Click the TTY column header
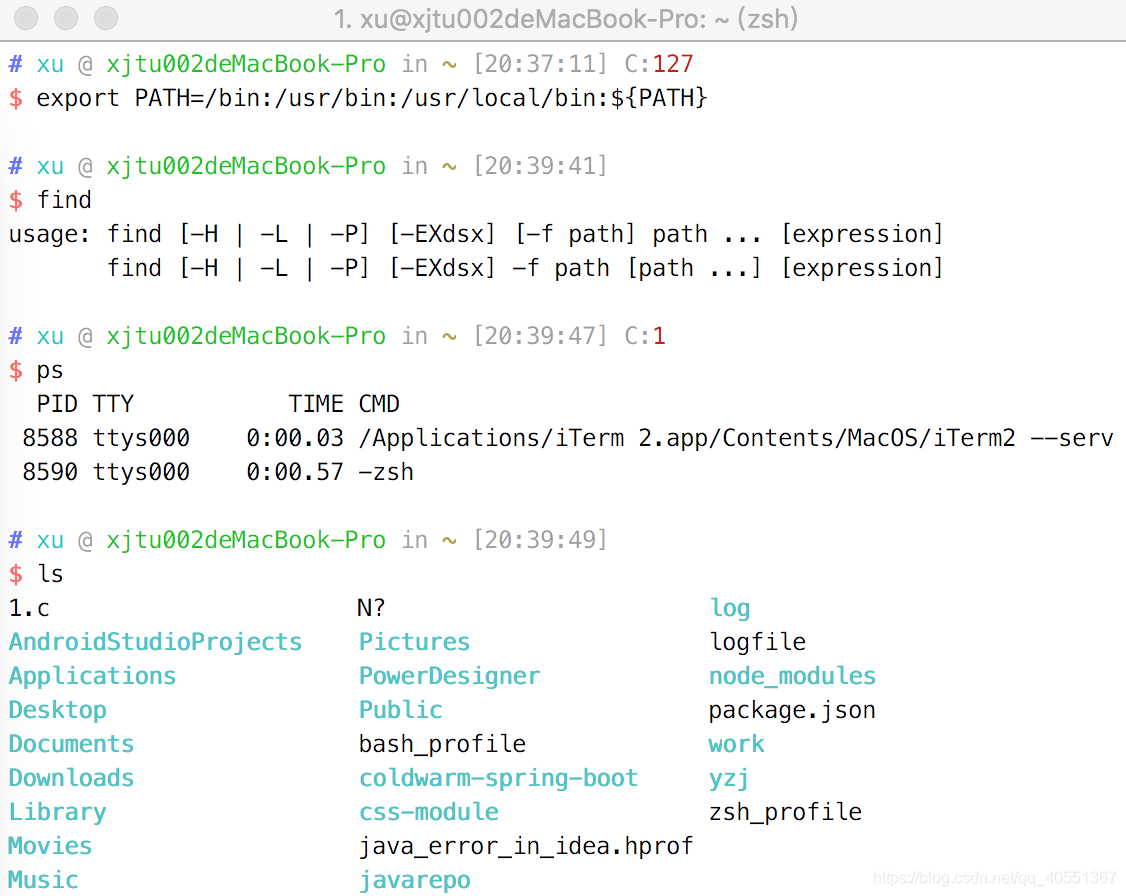1126x896 pixels. pyautogui.click(x=113, y=403)
